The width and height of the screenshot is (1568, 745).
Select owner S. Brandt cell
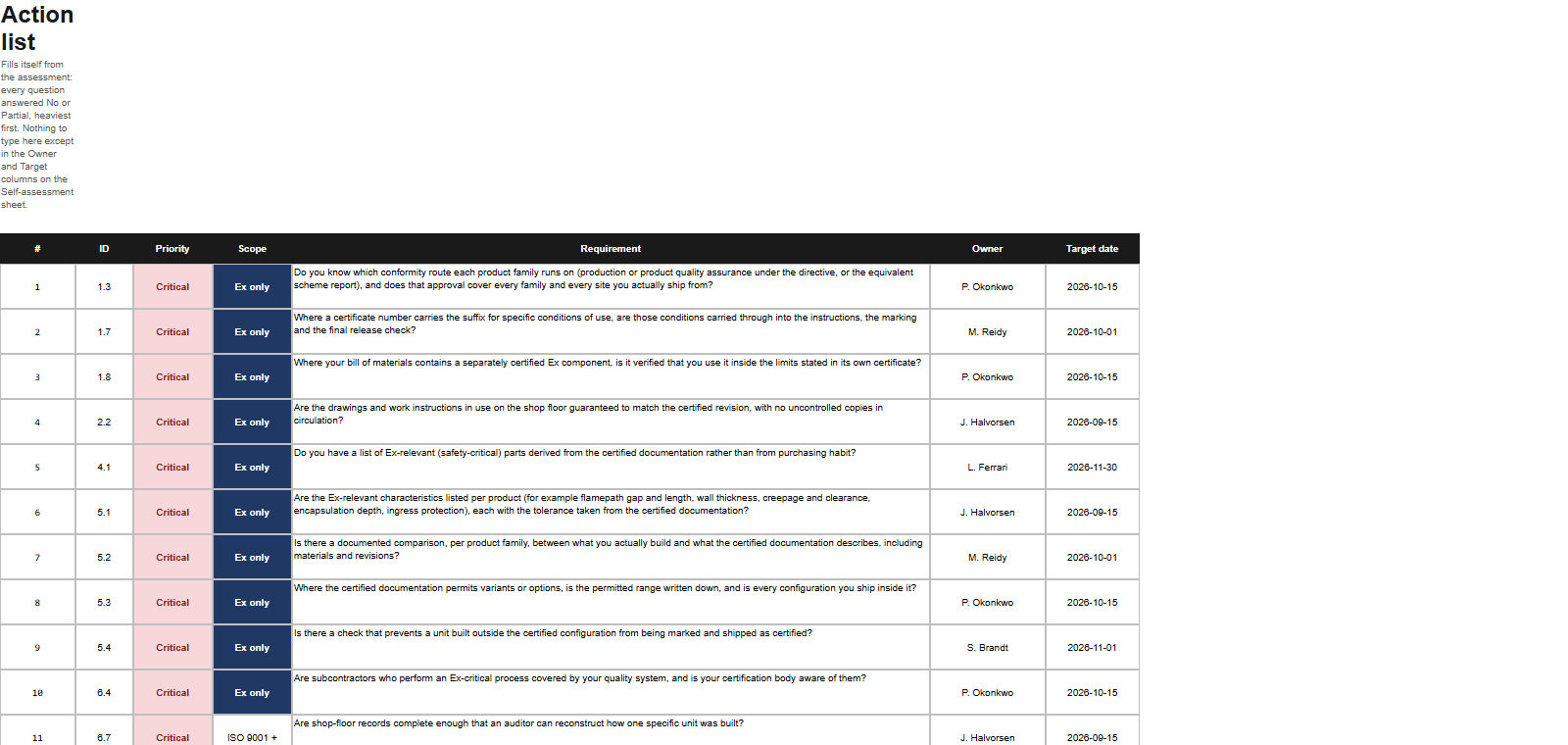987,648
